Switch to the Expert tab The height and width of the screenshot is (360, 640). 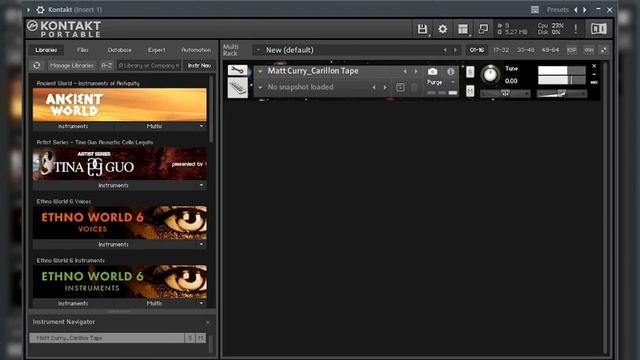(157, 50)
